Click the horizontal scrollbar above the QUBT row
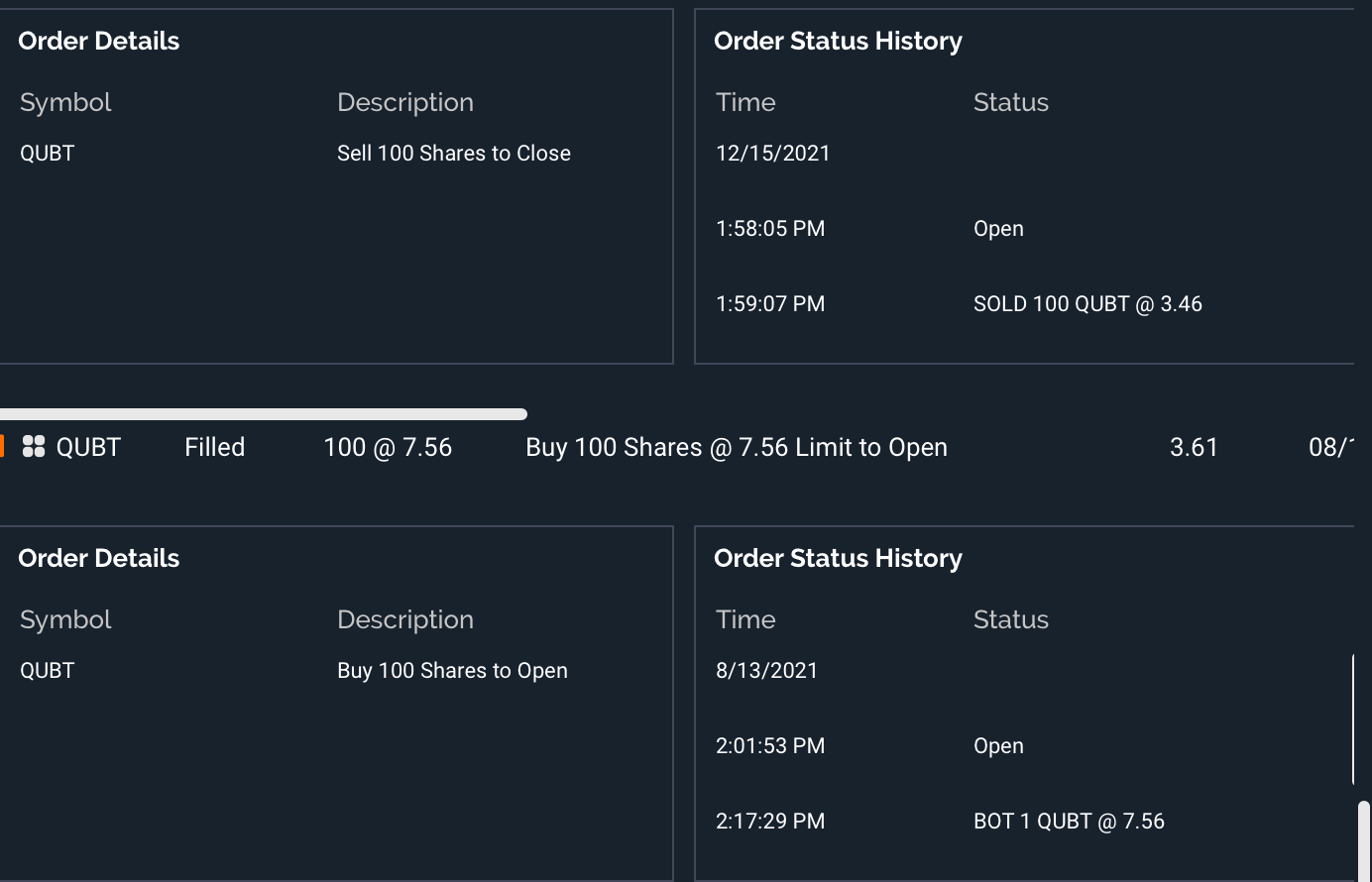This screenshot has width=1372, height=882. [x=263, y=414]
